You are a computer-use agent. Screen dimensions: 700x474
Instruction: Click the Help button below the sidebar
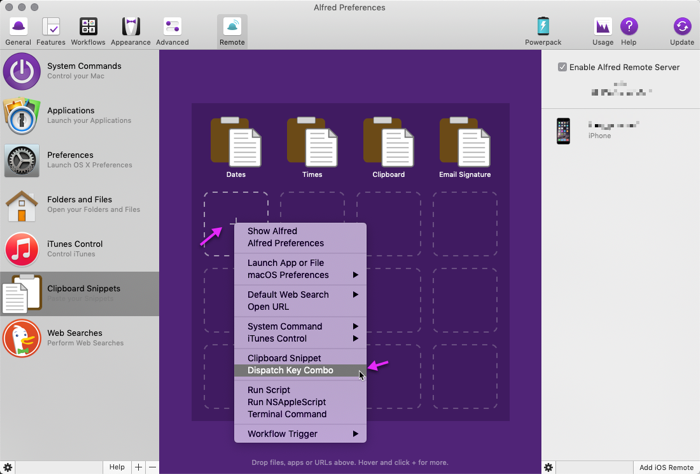pyautogui.click(x=117, y=467)
